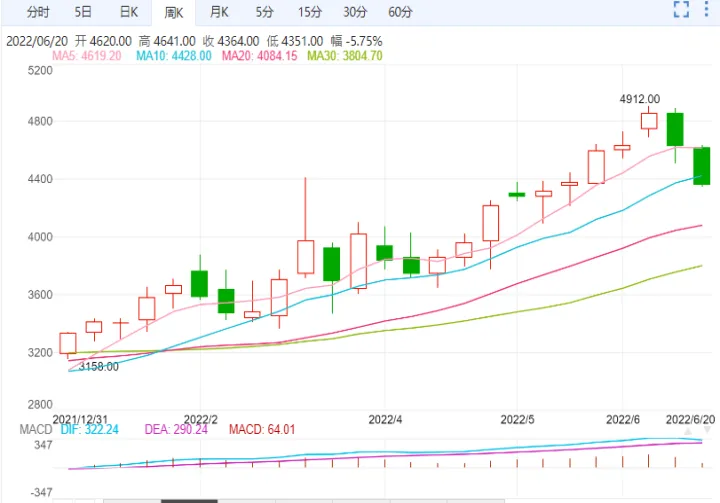Click the candlestick under the 4912.00 high
This screenshot has width=720, height=503.
click(x=649, y=121)
